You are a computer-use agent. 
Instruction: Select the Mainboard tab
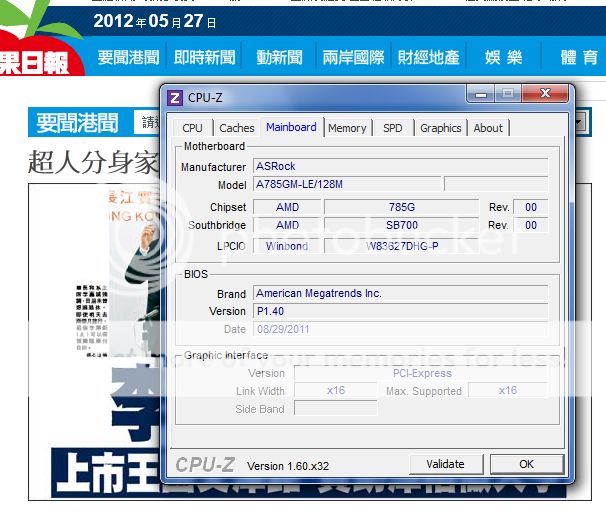pos(291,127)
